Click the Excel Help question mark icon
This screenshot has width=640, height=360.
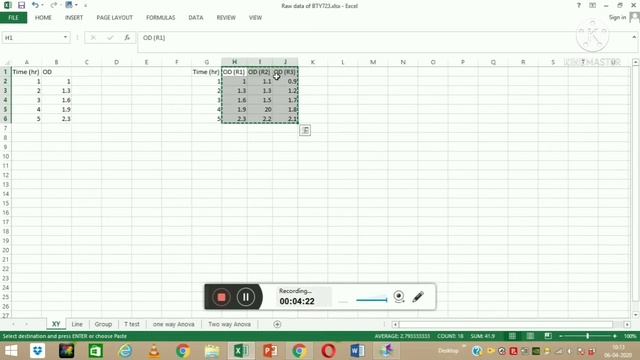coord(578,5)
